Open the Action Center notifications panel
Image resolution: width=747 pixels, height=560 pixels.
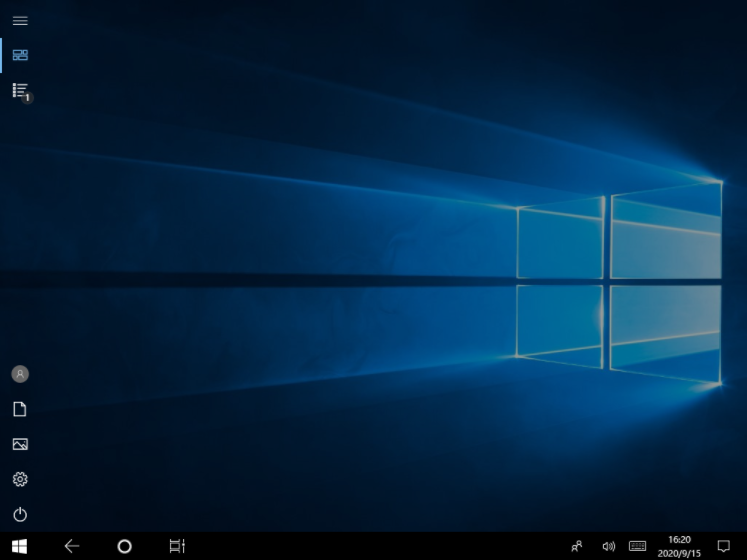click(x=724, y=546)
